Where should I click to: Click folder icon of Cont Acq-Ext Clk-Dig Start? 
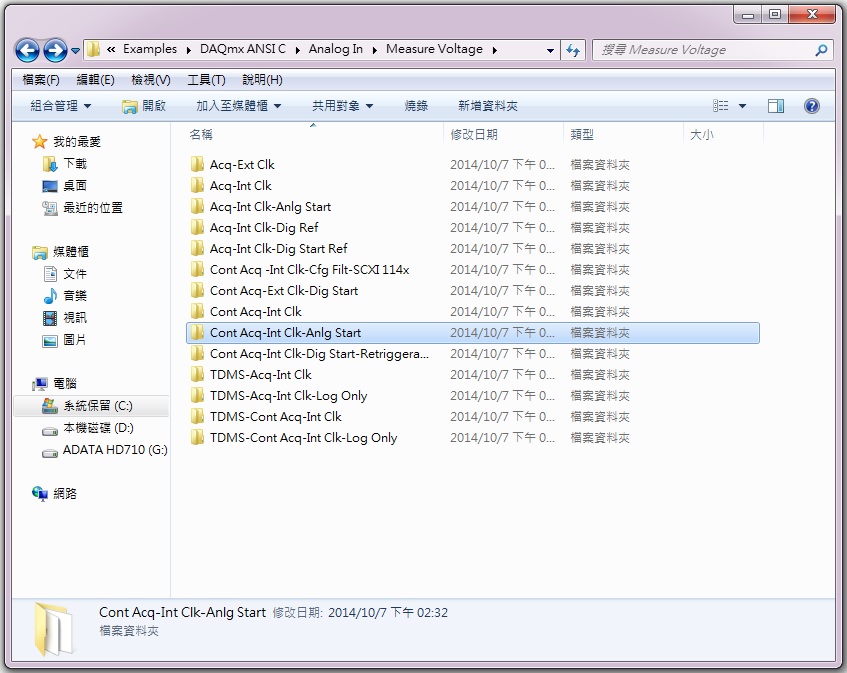click(x=198, y=291)
